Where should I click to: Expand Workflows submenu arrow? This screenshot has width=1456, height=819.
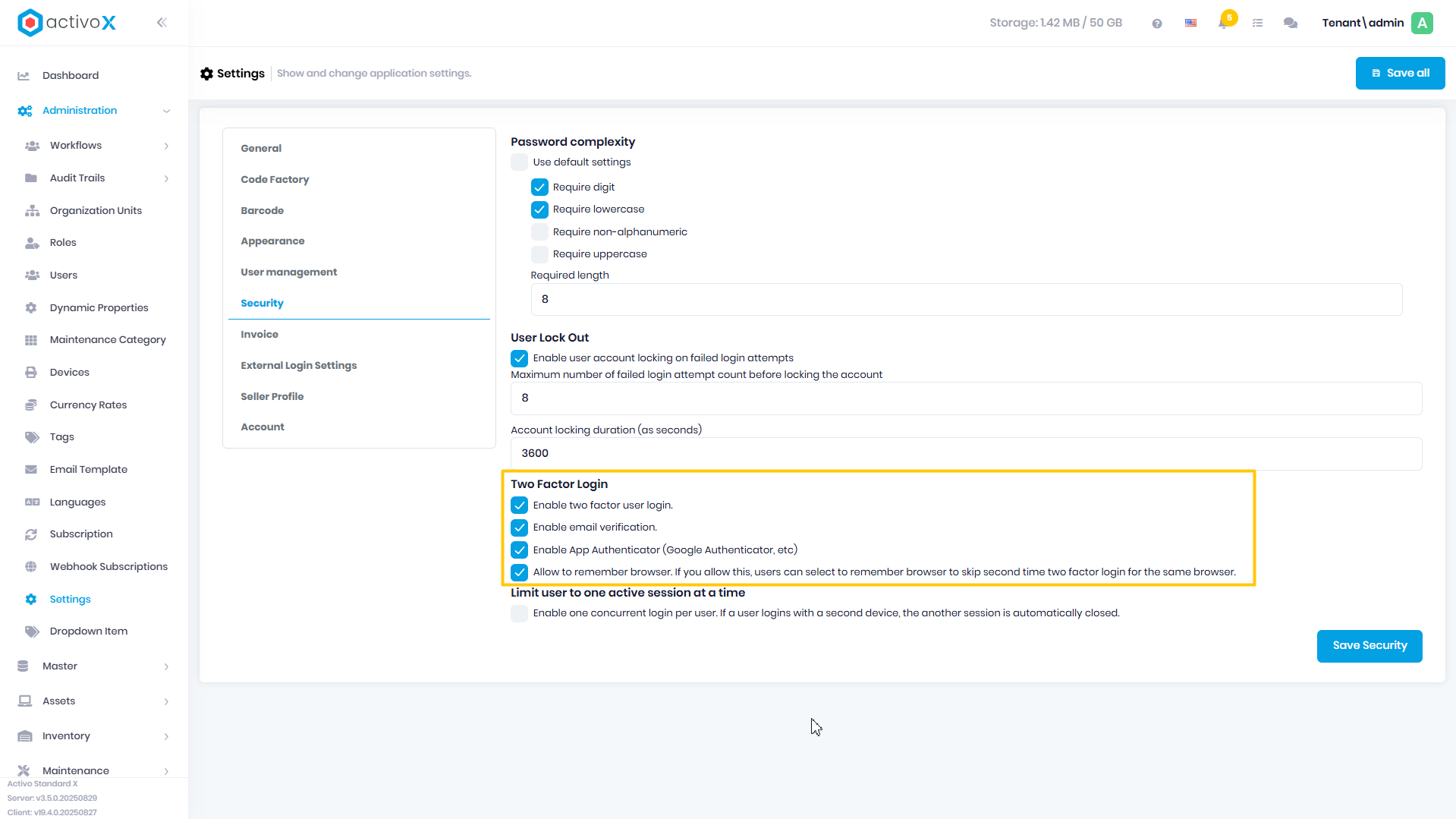pyautogui.click(x=166, y=146)
